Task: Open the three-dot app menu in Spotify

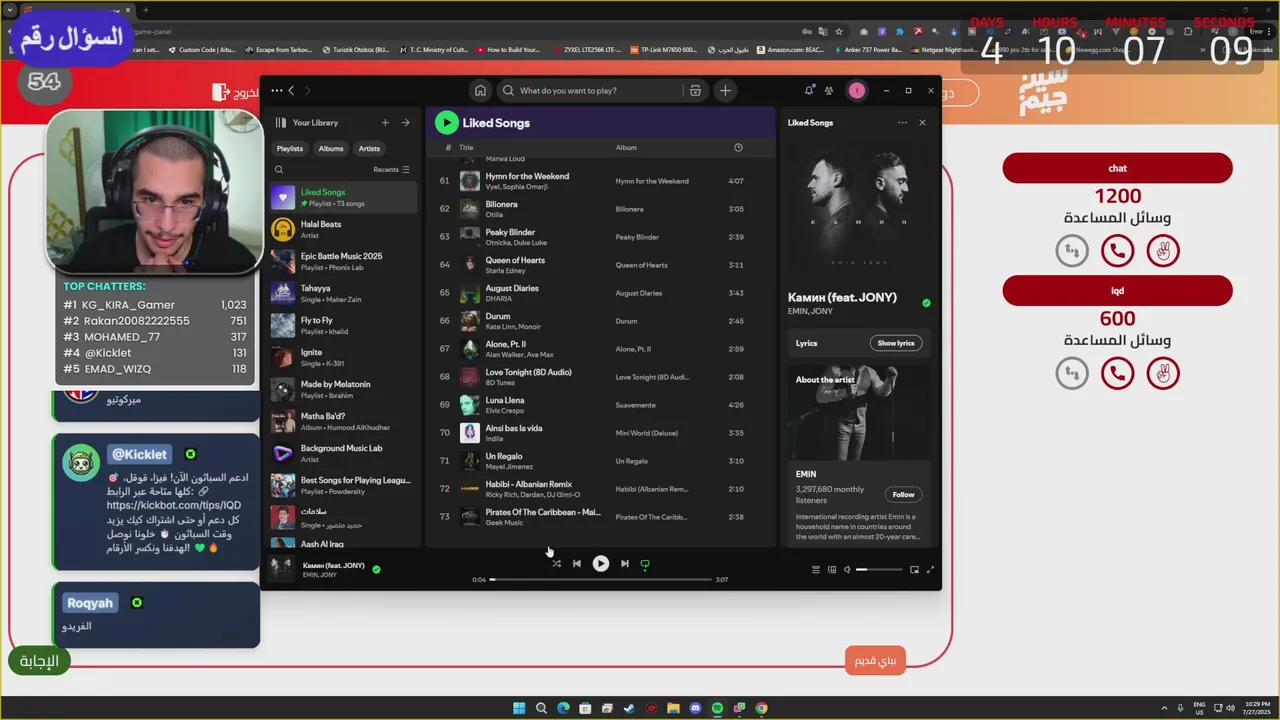Action: pos(276,91)
